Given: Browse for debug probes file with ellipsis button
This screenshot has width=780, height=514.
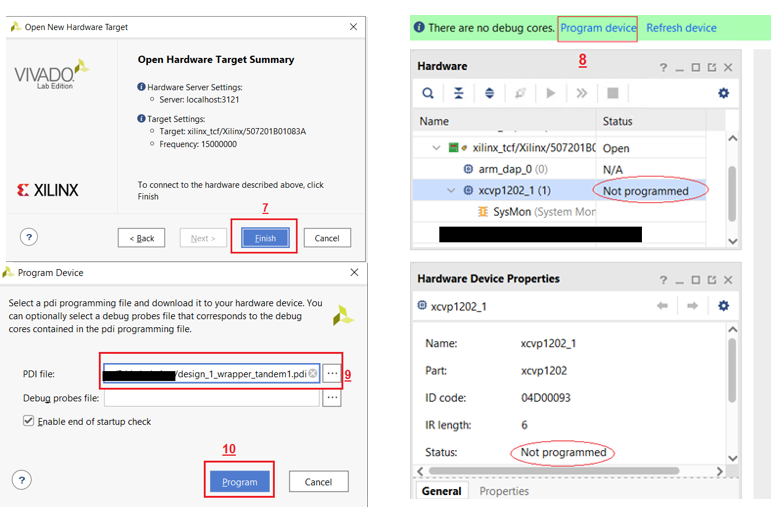Looking at the screenshot, I should coord(332,398).
